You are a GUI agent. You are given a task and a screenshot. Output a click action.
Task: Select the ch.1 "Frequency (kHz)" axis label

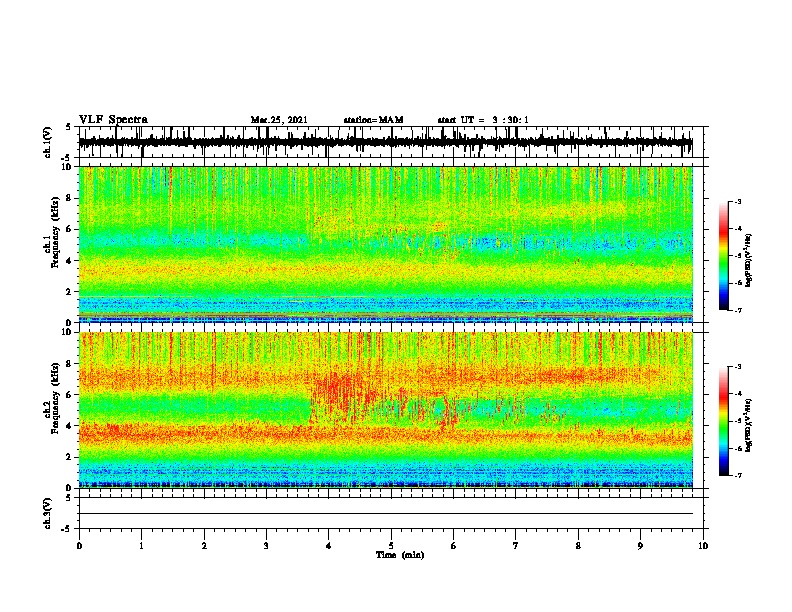tap(55, 233)
